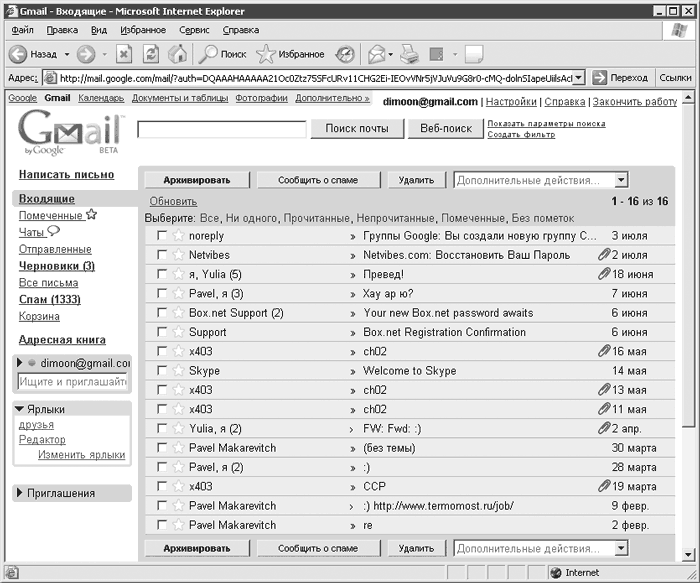Star the message from noreply
Image resolution: width=700 pixels, height=583 pixels.
click(x=179, y=236)
